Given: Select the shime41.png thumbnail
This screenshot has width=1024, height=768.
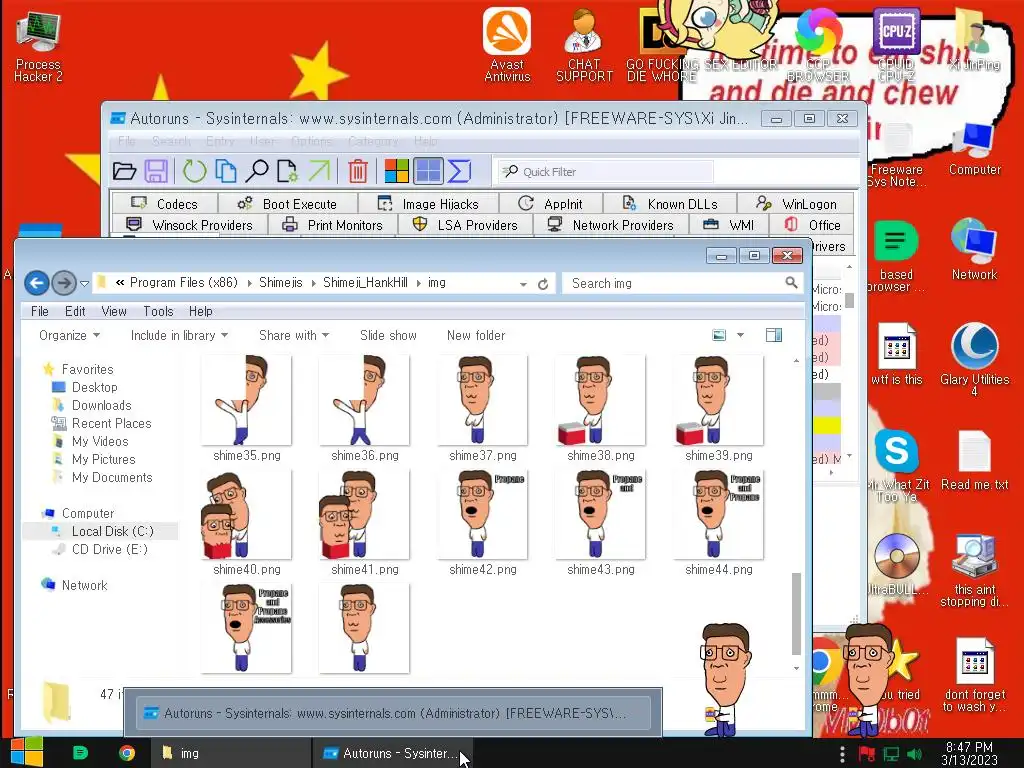Looking at the screenshot, I should (x=364, y=514).
